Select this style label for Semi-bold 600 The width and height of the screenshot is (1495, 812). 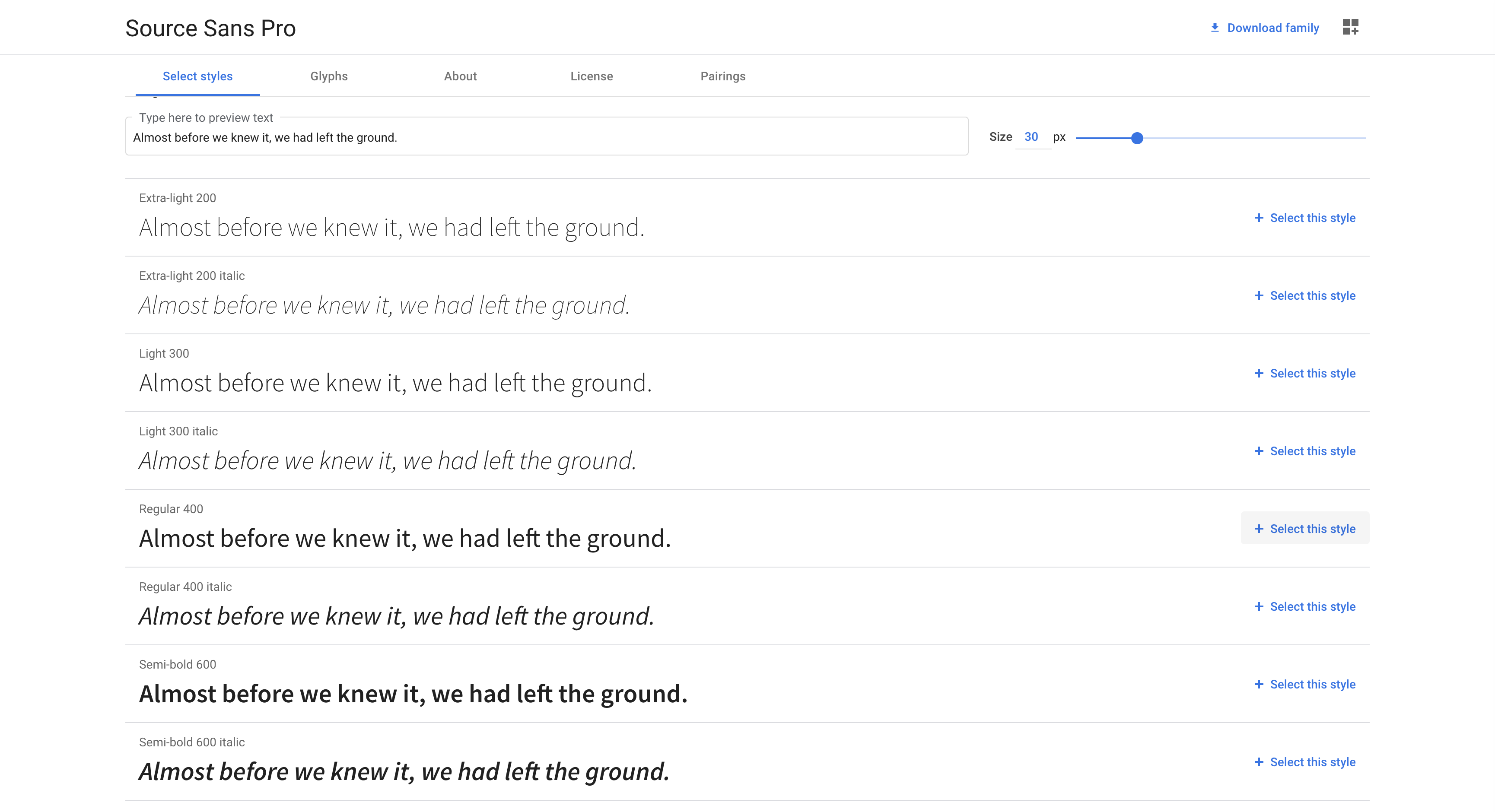coord(1313,685)
